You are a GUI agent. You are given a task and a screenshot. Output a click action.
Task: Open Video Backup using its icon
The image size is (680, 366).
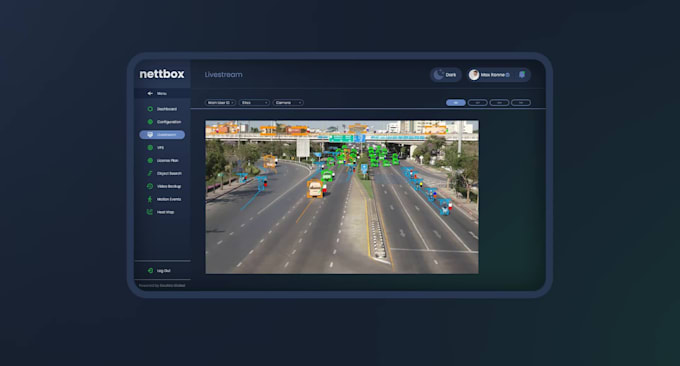[x=150, y=186]
